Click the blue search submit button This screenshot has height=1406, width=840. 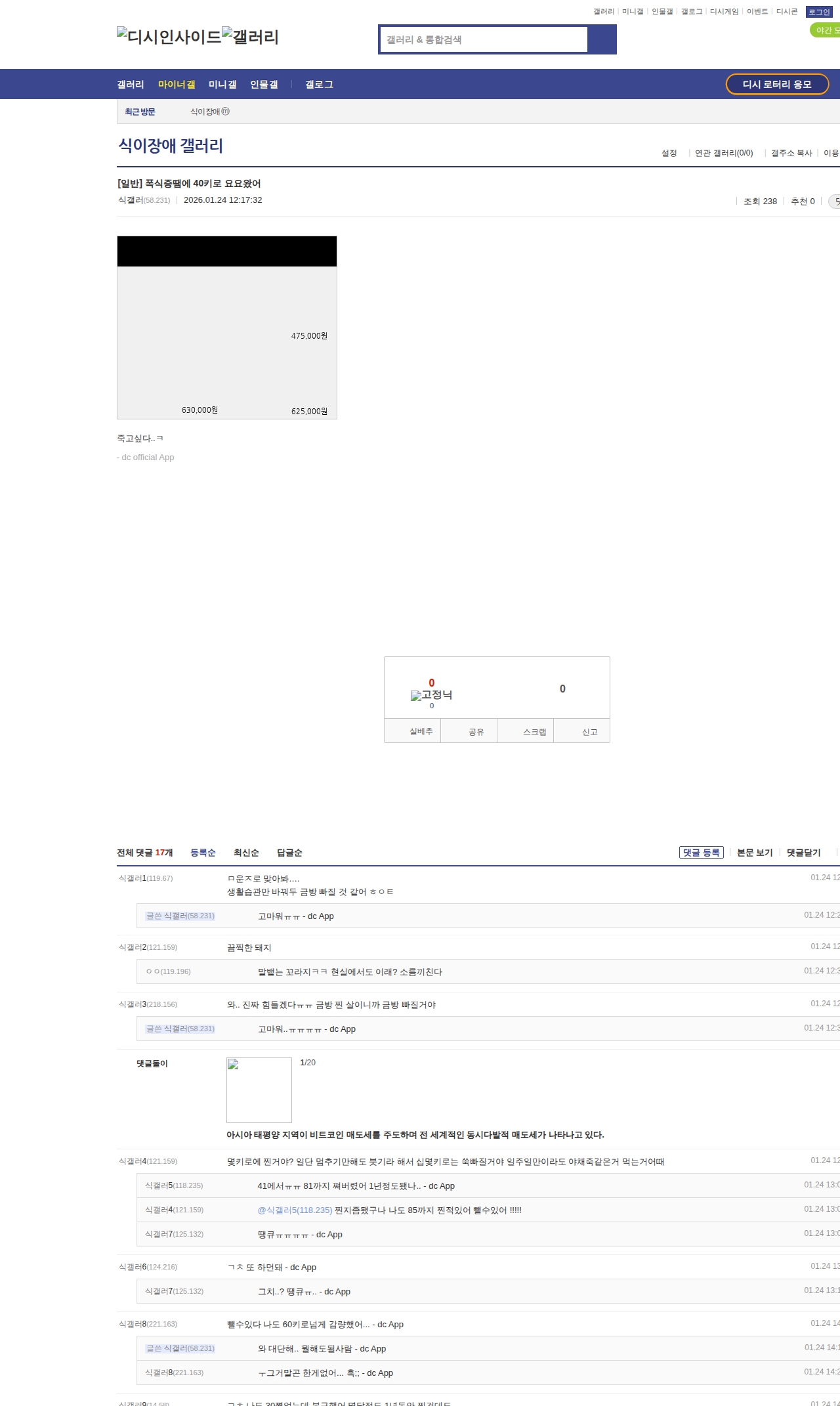[x=602, y=39]
